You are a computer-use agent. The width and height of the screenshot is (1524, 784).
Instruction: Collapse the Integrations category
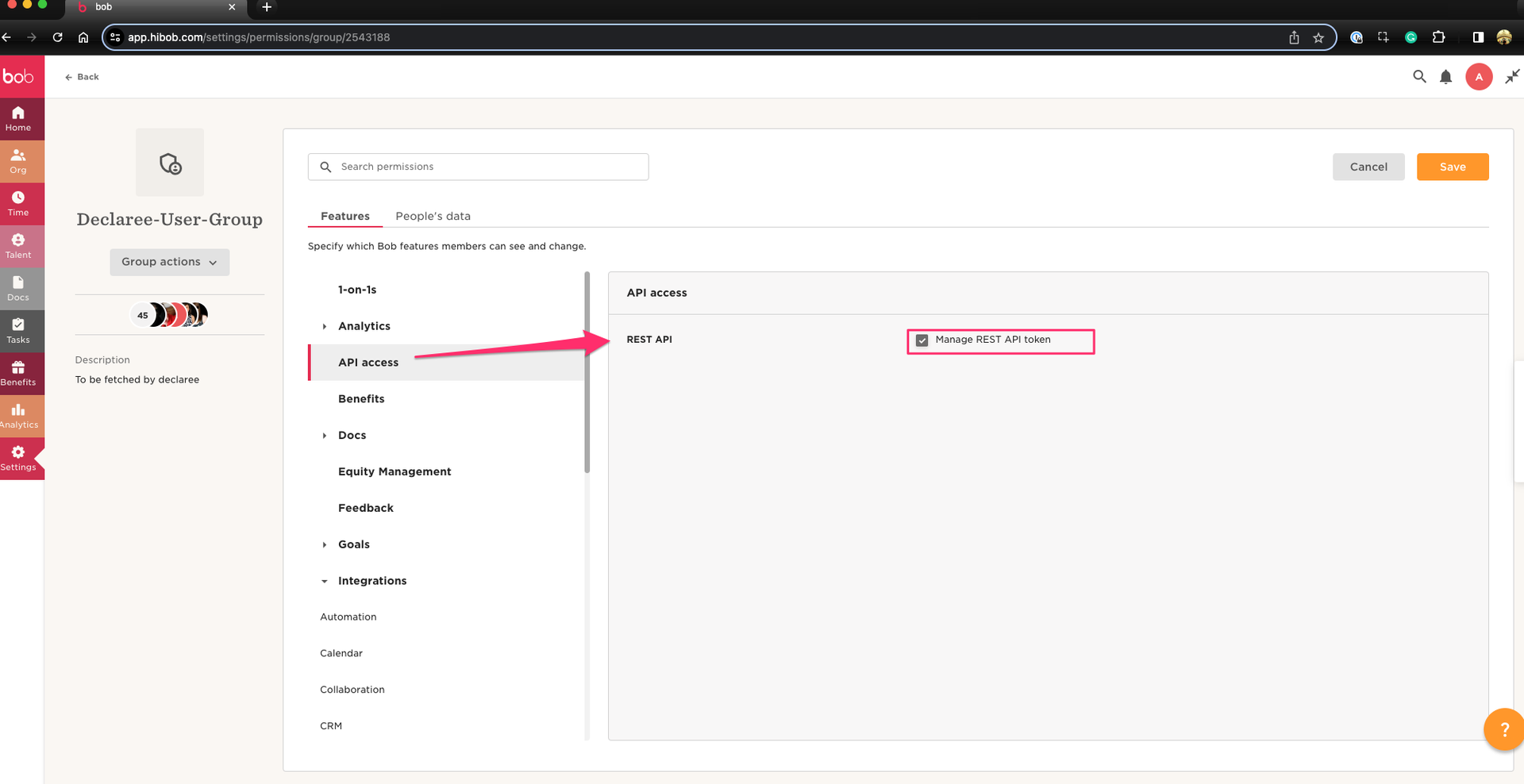tap(325, 581)
